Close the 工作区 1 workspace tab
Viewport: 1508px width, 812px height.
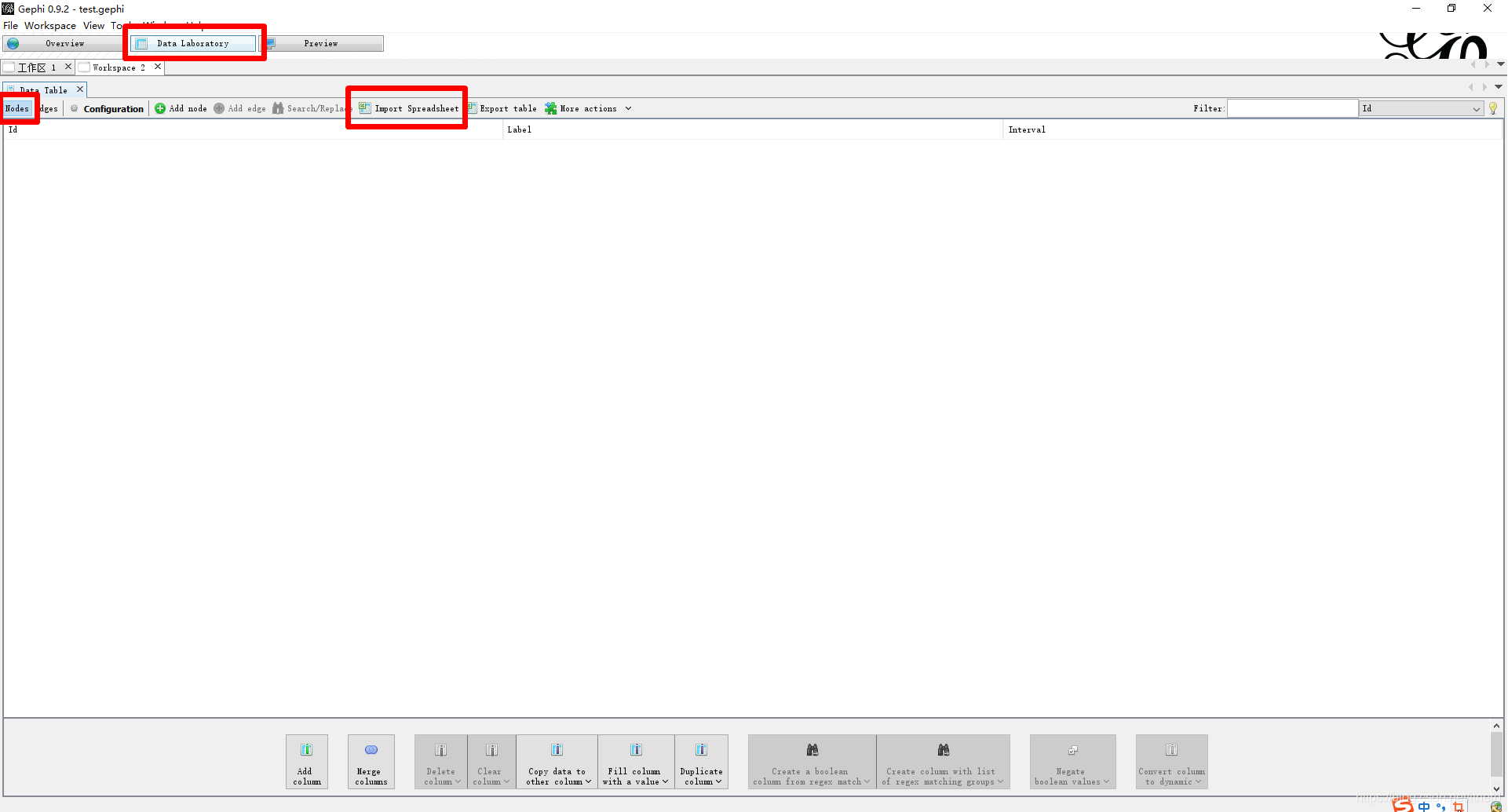pyautogui.click(x=68, y=67)
